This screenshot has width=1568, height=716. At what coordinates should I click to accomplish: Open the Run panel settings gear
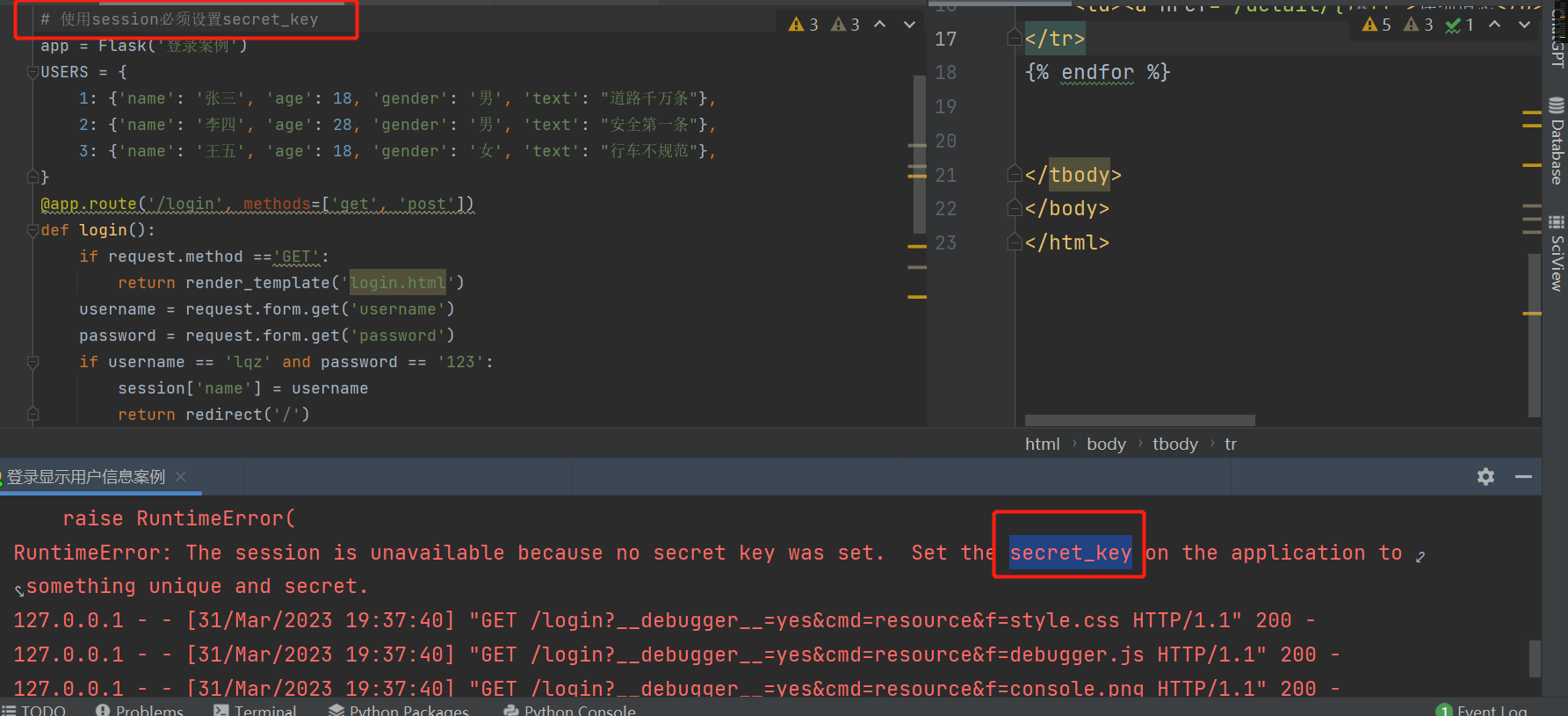tap(1485, 476)
